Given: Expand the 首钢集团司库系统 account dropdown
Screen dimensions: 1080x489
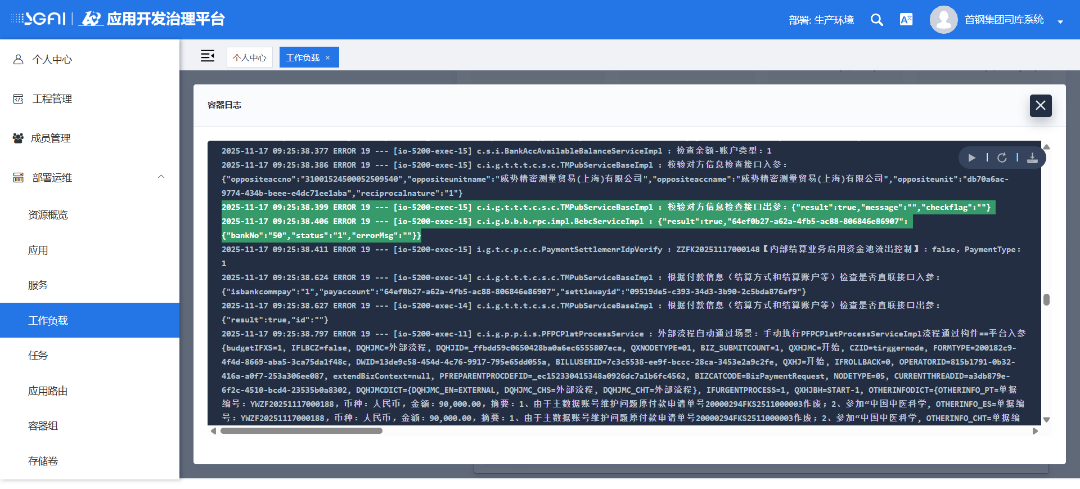Looking at the screenshot, I should tap(1059, 21).
